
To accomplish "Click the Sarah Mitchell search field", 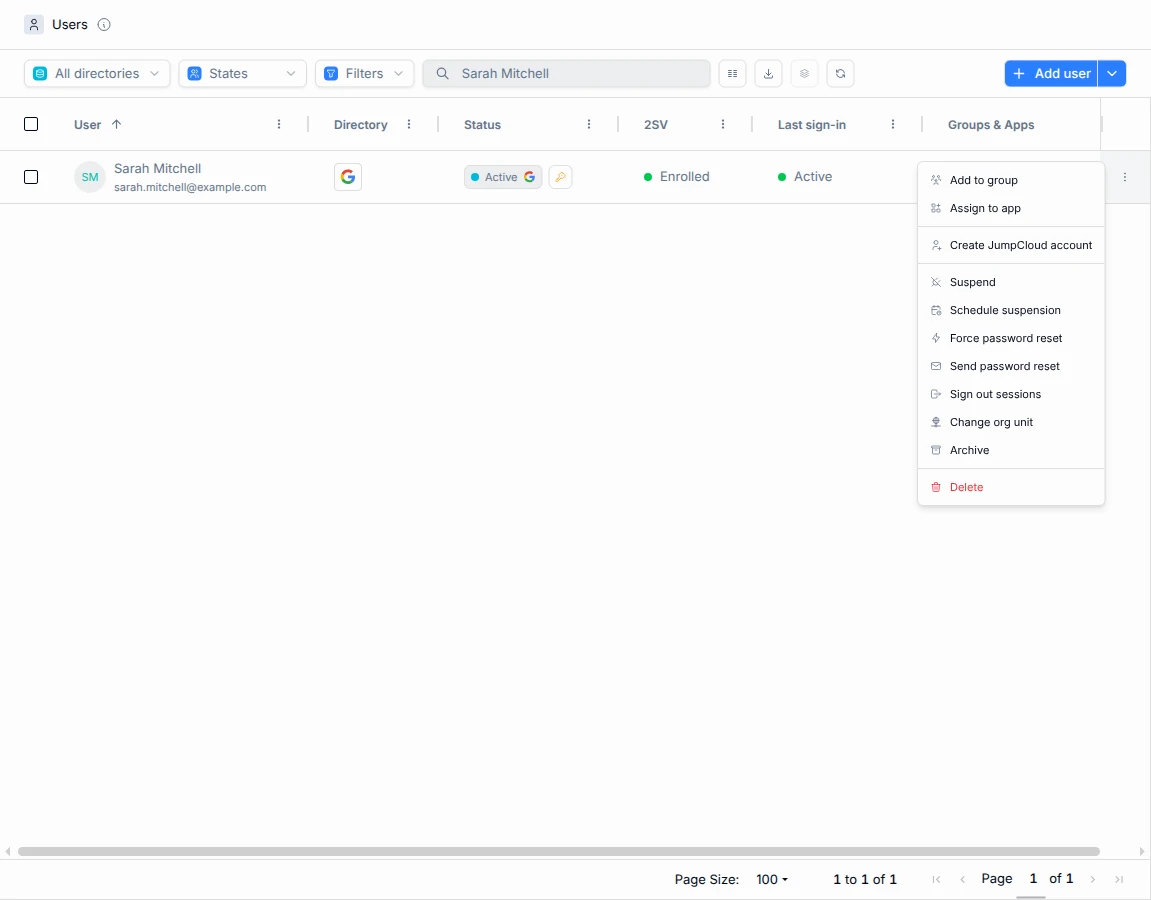I will tap(567, 73).
